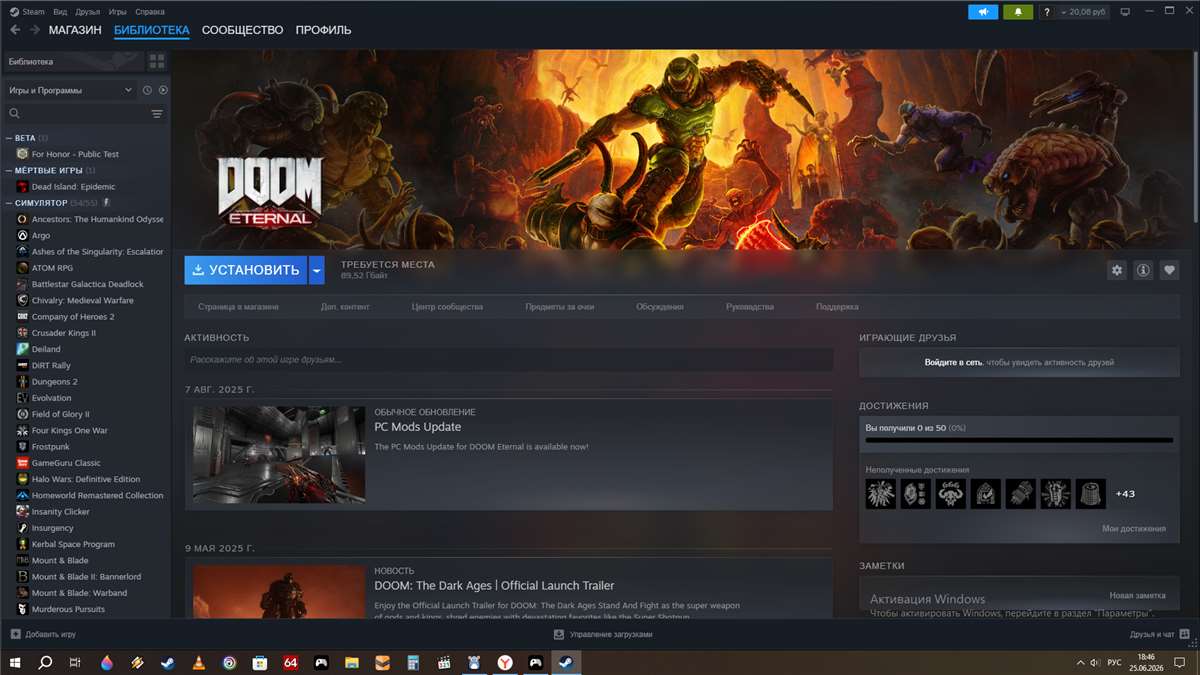
Task: Click the activity status input field
Action: tap(508, 359)
